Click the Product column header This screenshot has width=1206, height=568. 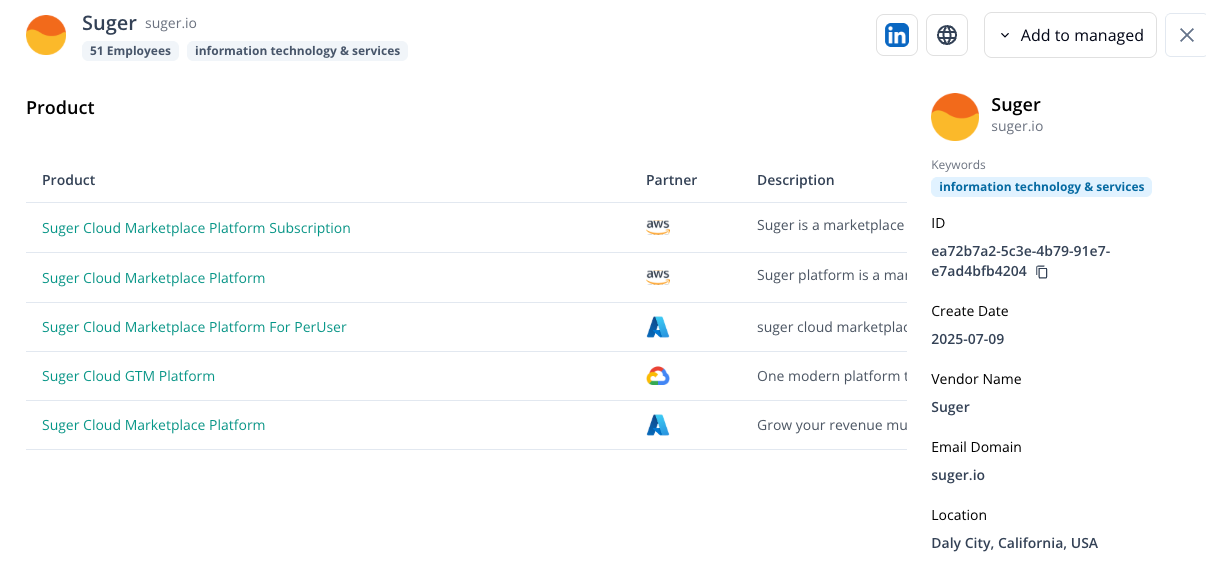69,180
